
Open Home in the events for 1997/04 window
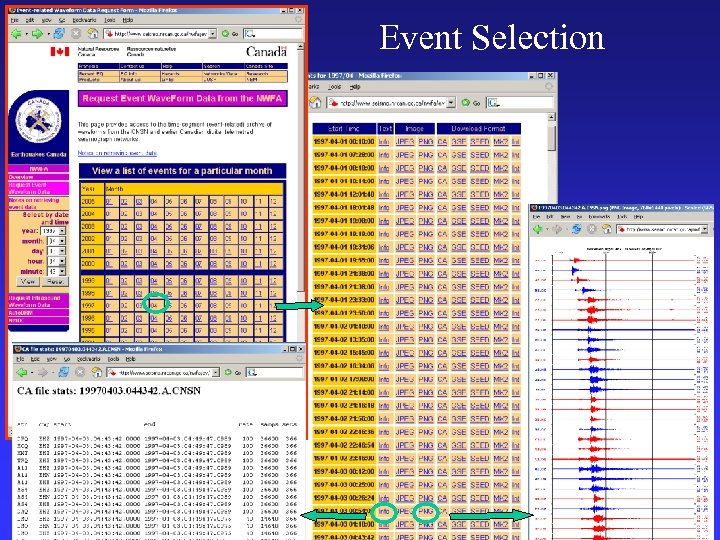[315, 103]
